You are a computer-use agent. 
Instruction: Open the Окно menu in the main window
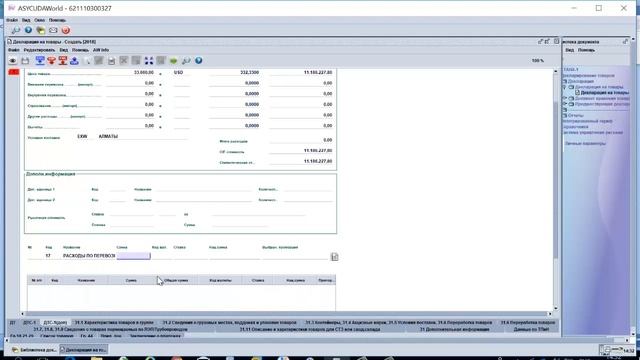pyautogui.click(x=40, y=20)
